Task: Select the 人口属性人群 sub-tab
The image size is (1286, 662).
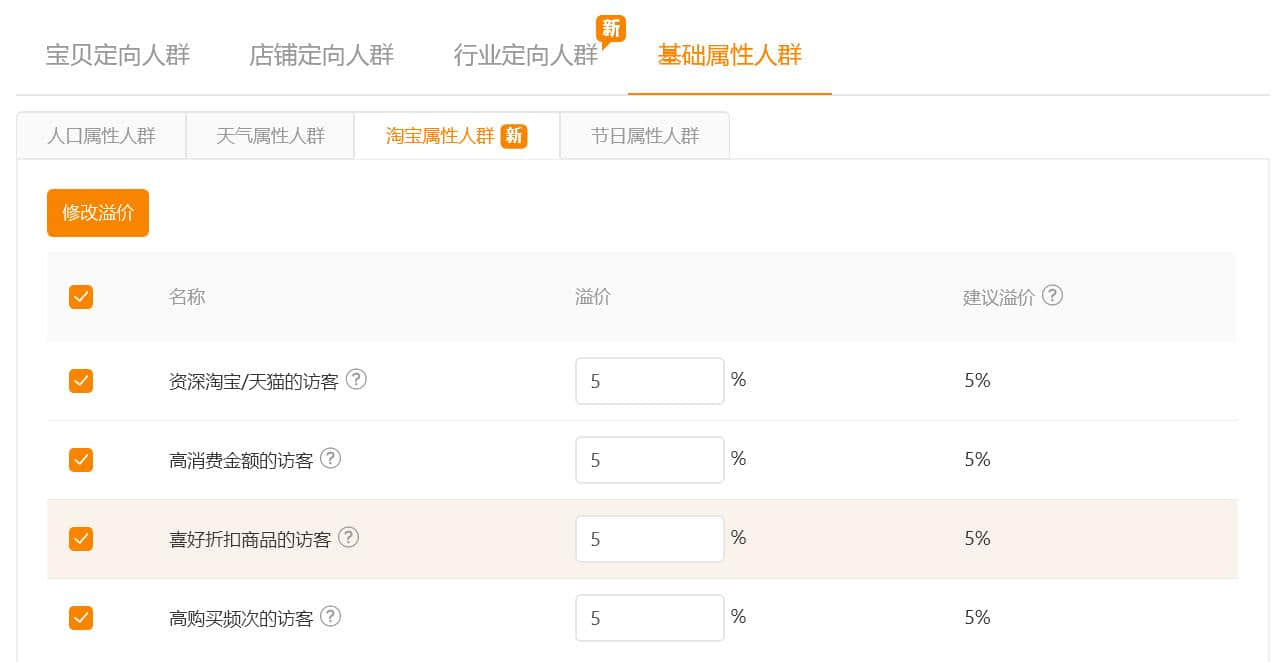Action: (x=101, y=136)
